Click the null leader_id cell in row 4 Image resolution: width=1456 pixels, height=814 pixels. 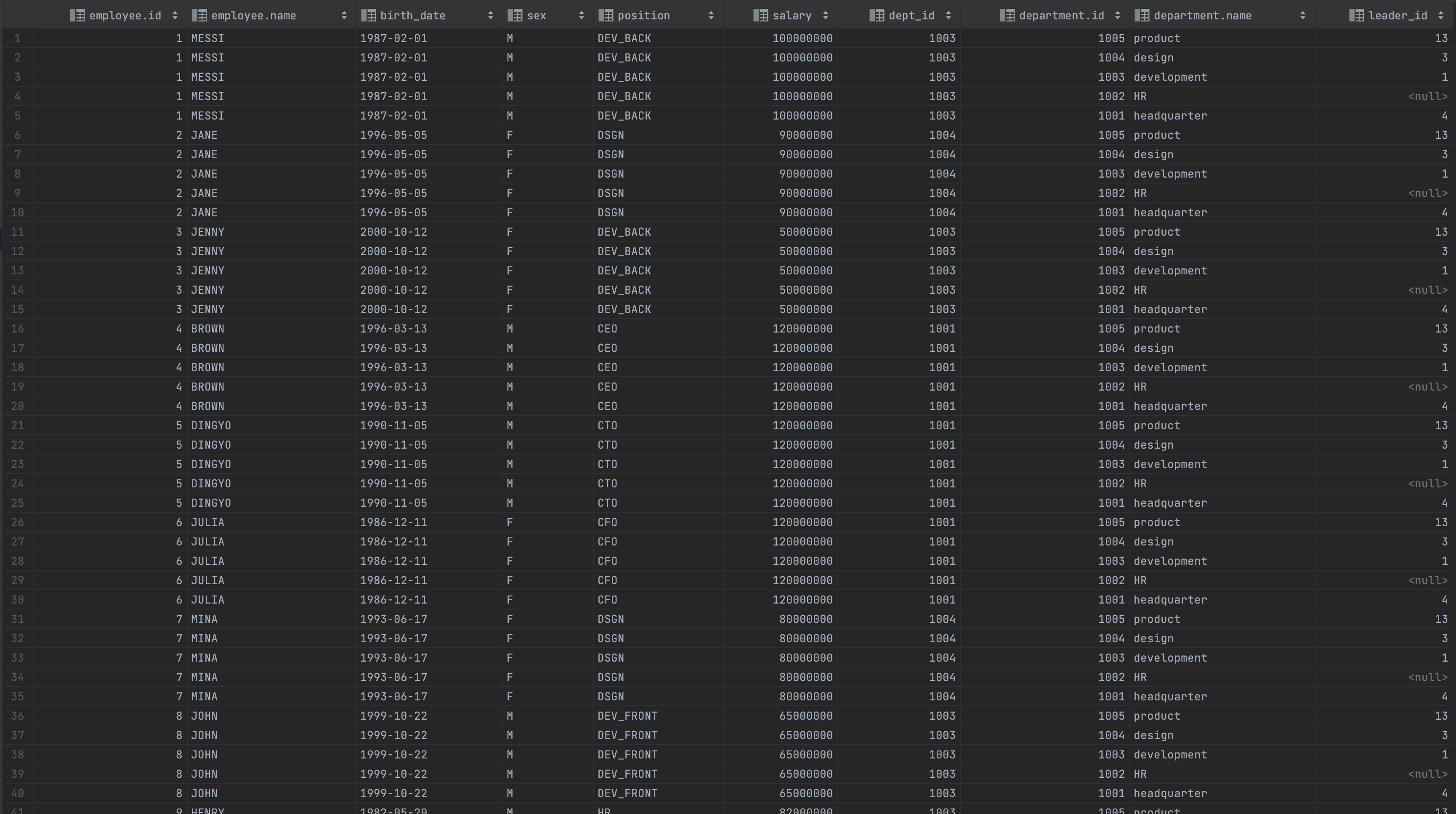tap(1427, 96)
